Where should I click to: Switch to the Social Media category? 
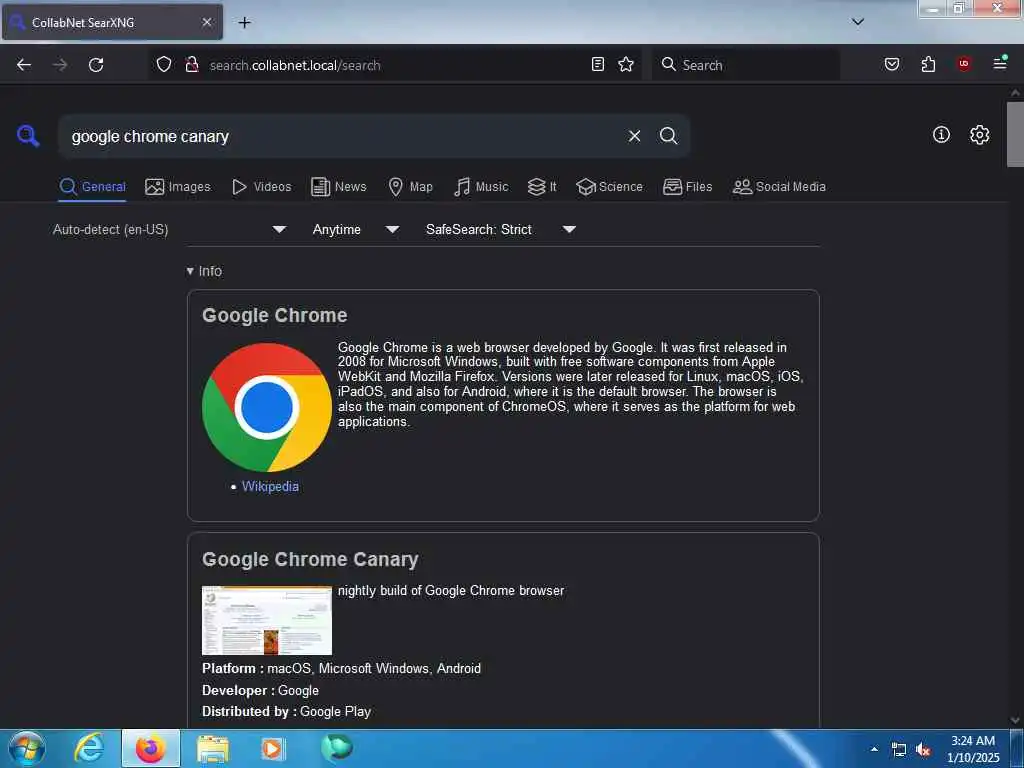pos(779,187)
